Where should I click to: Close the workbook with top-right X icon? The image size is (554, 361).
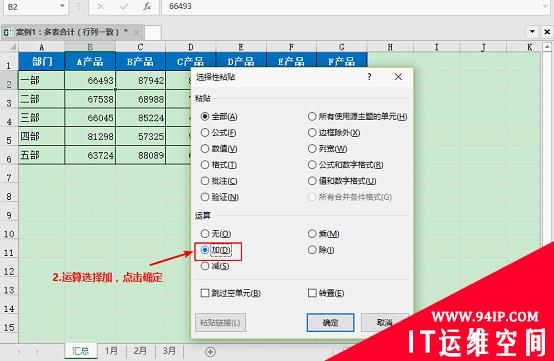click(x=547, y=32)
